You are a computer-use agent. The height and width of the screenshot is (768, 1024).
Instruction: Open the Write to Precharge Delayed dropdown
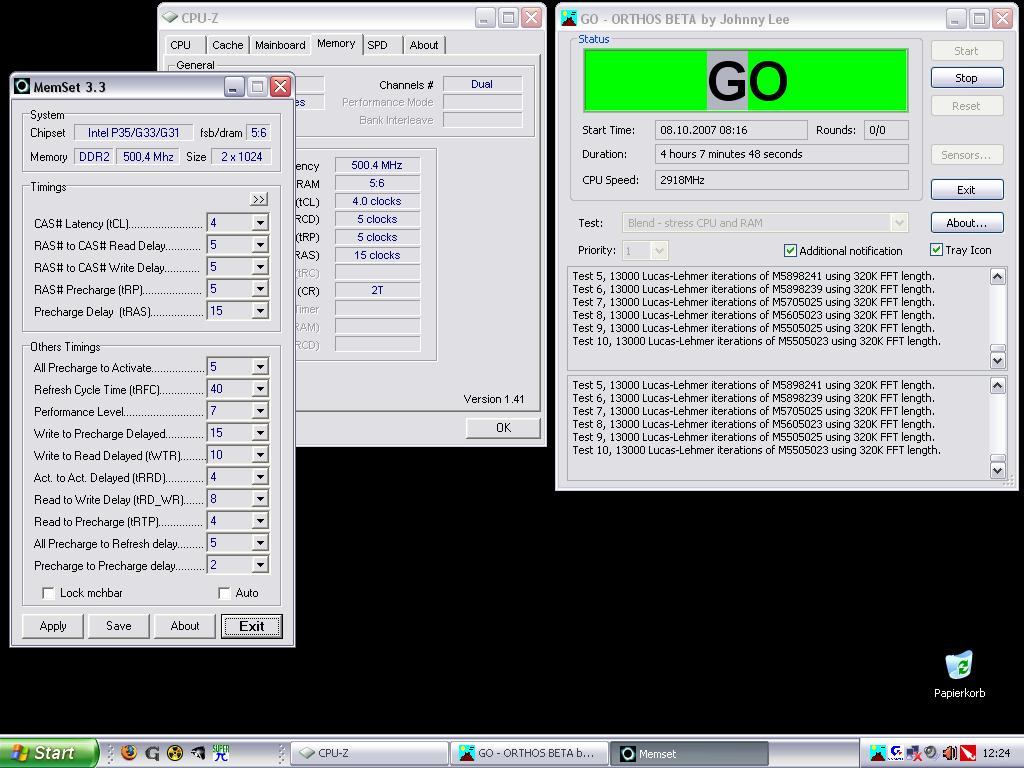tap(260, 434)
